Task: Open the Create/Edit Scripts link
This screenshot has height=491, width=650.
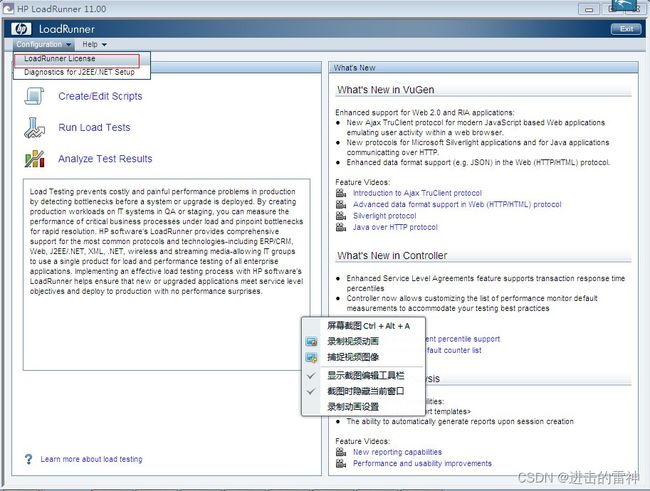Action: (x=100, y=96)
